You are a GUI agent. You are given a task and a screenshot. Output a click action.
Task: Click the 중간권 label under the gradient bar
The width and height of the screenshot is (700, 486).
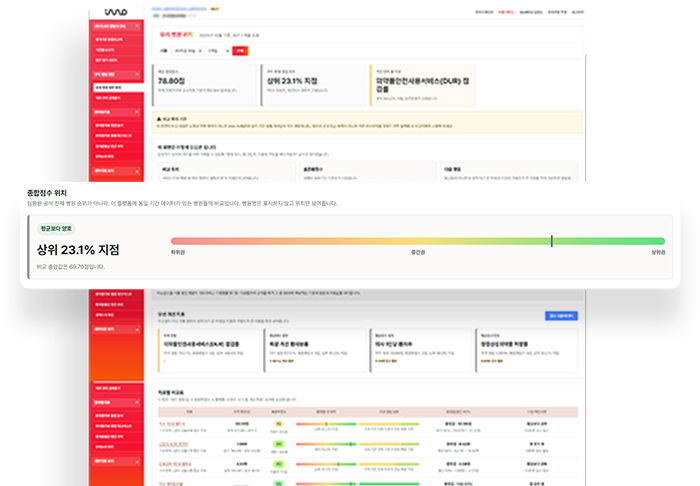418,252
